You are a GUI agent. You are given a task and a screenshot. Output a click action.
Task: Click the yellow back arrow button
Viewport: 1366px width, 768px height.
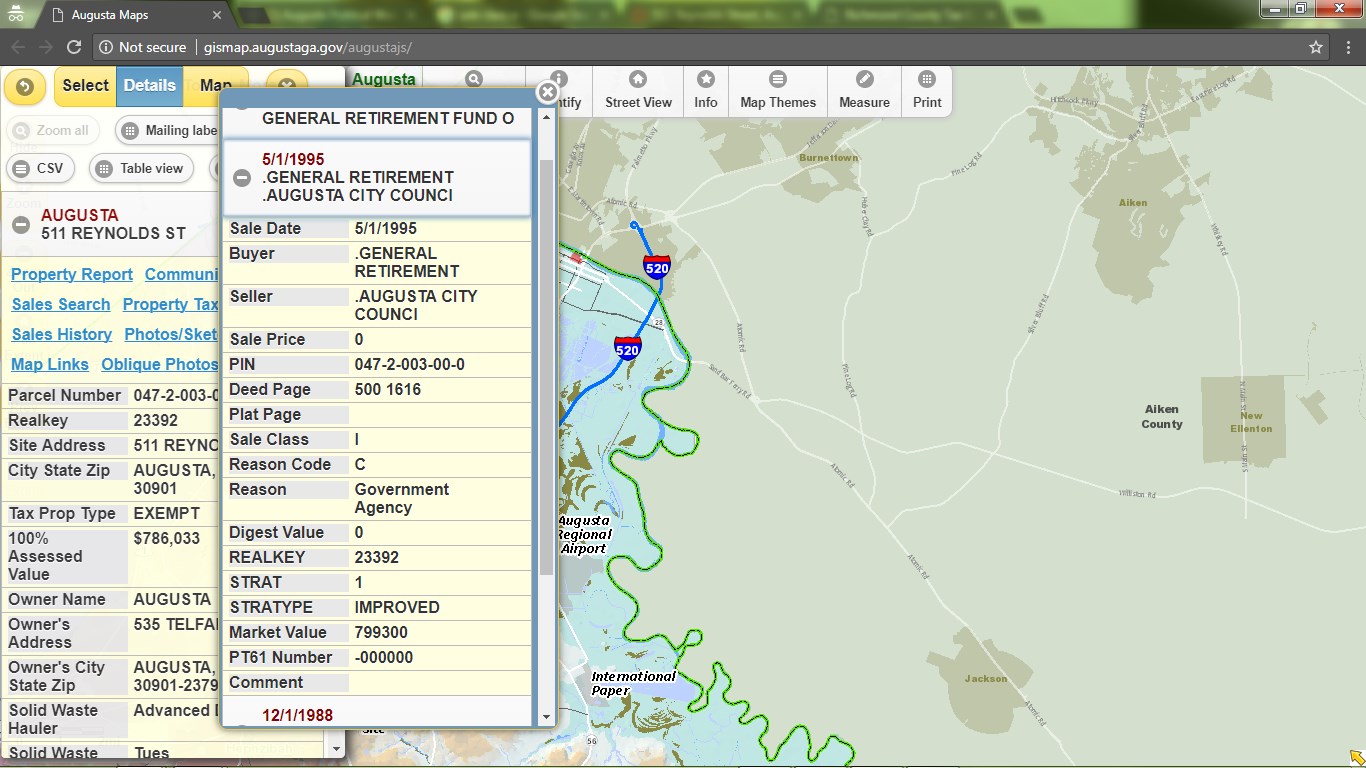click(x=25, y=87)
